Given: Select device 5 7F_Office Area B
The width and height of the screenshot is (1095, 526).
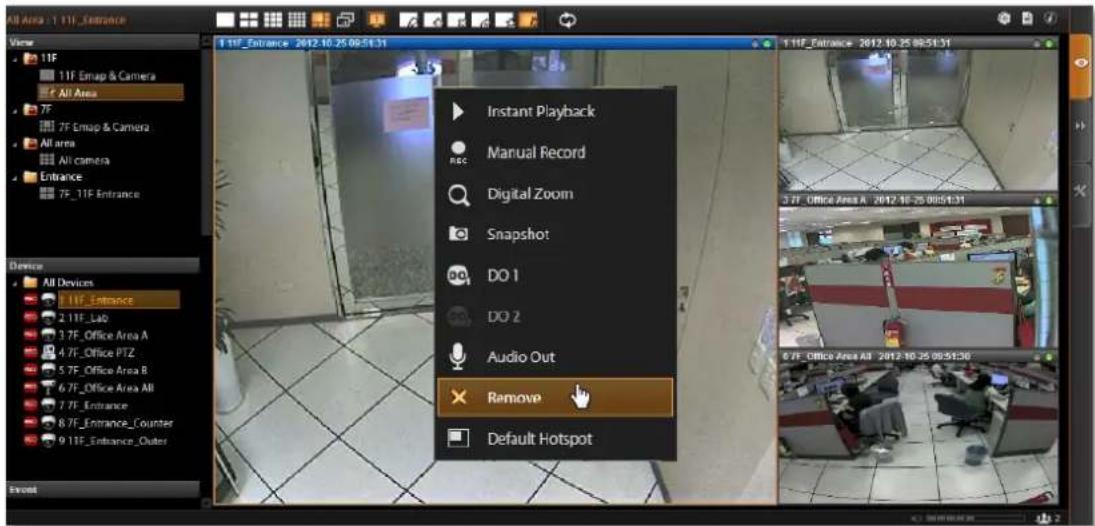Looking at the screenshot, I should [103, 370].
